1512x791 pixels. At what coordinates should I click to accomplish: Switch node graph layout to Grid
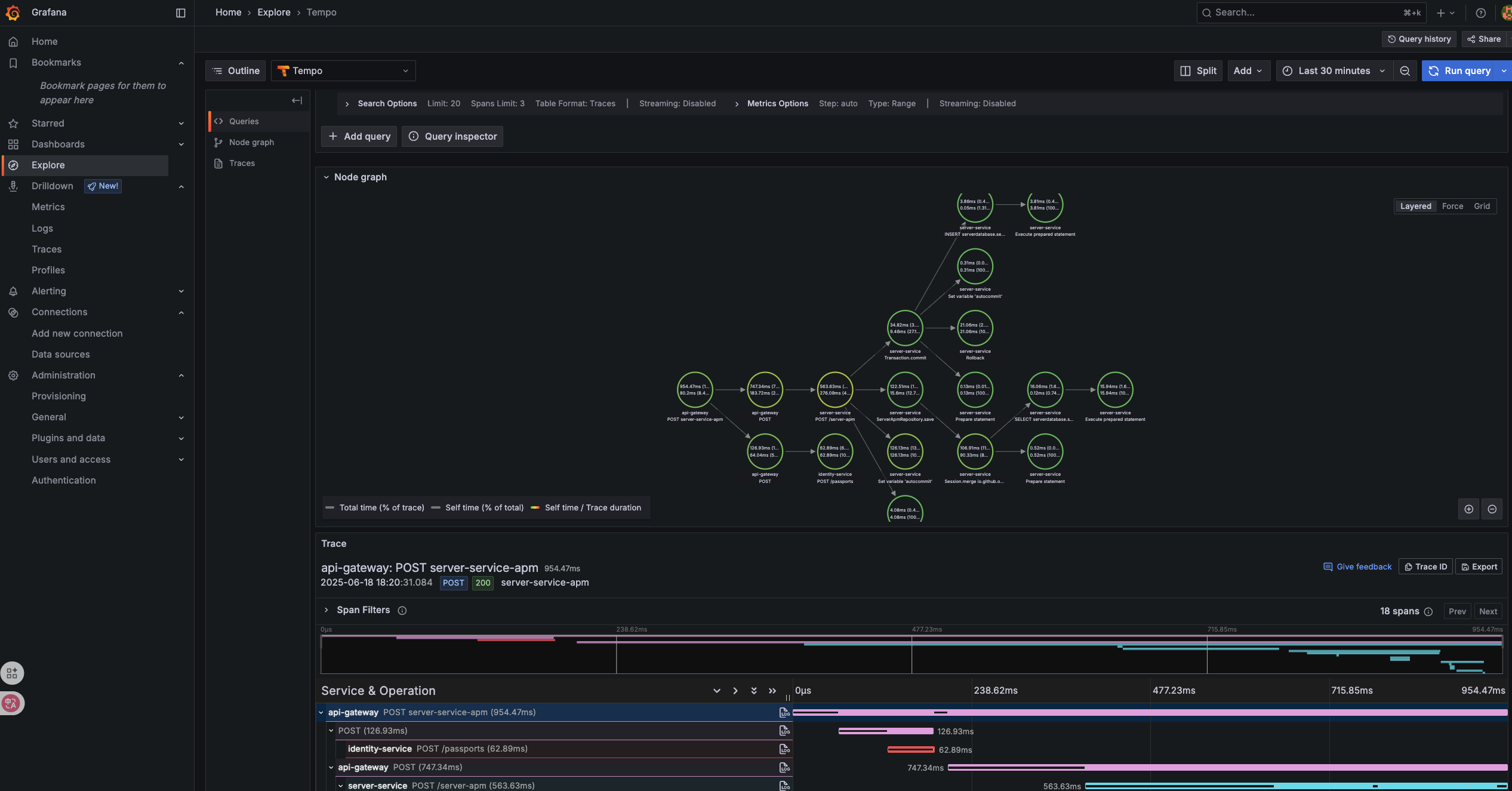(x=1482, y=207)
